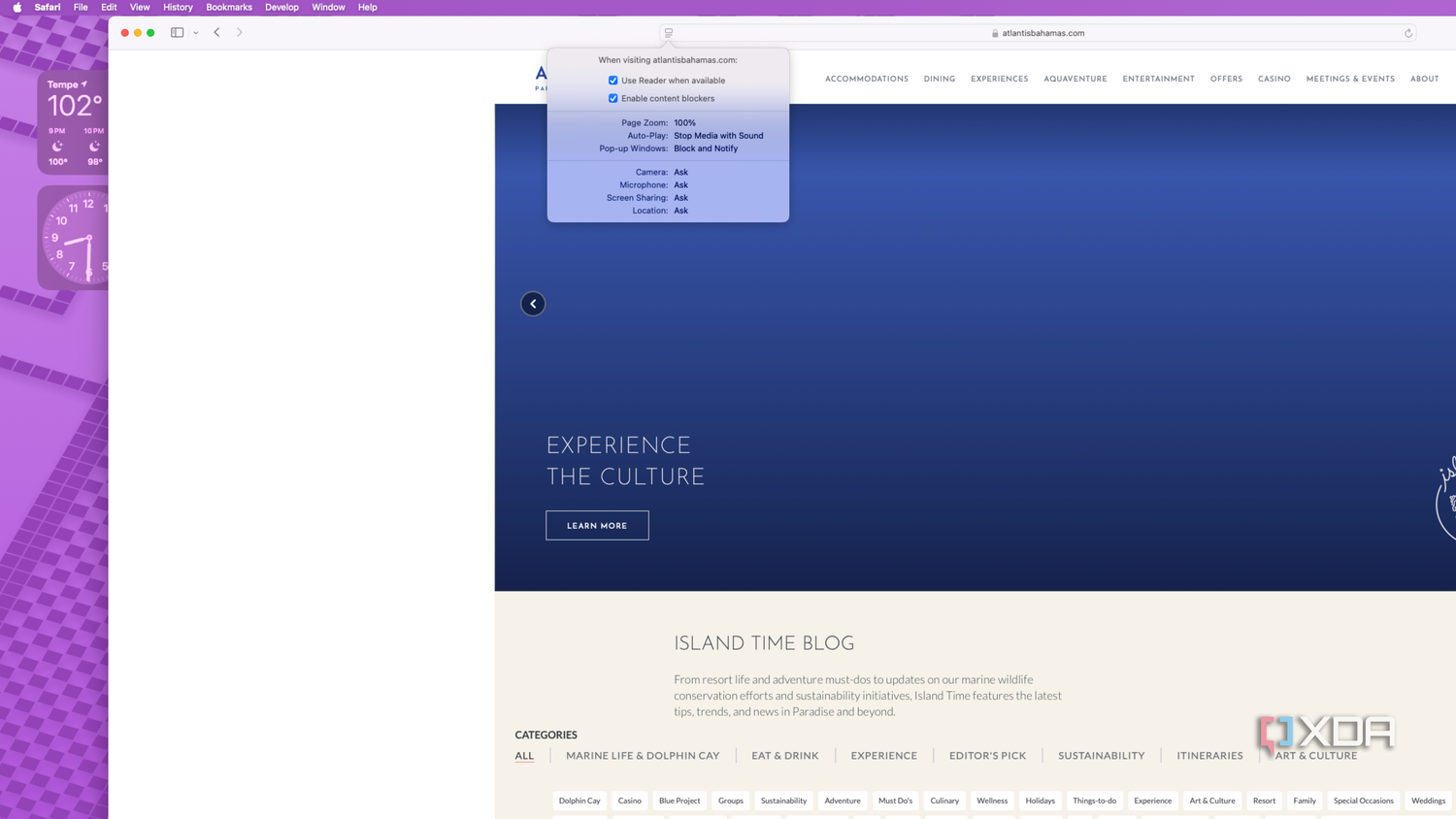Click the LEARN MORE button

[x=597, y=525]
